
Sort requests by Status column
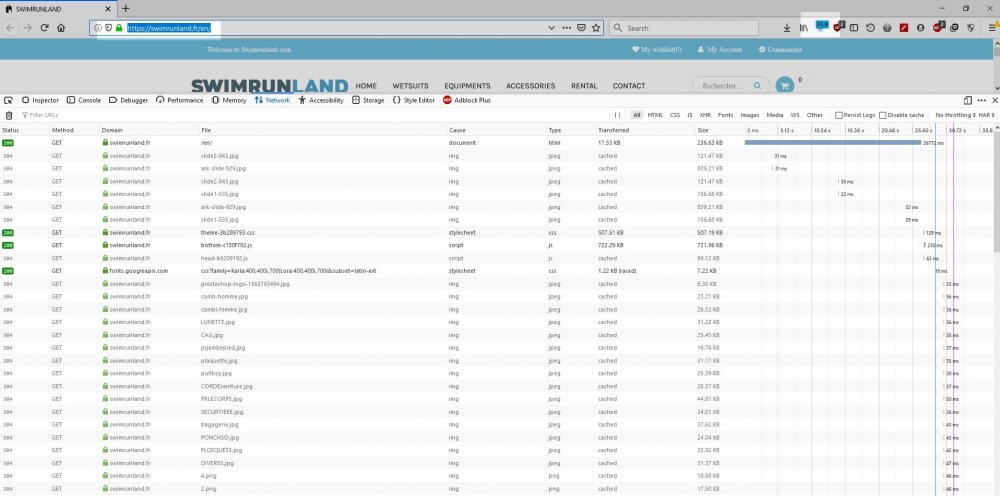(x=25, y=130)
